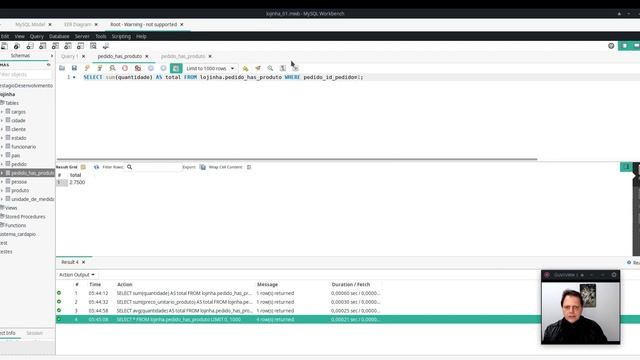The image size is (640, 360).
Task: Open the Help menu
Action: coord(141,36)
